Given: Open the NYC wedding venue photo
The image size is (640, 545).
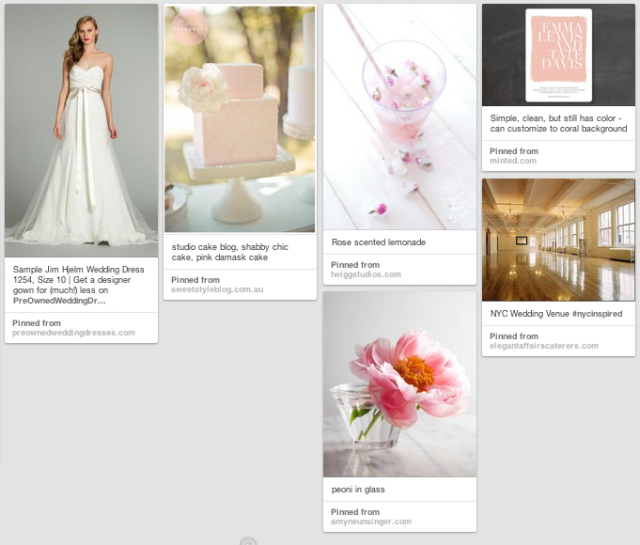Looking at the screenshot, I should [x=558, y=240].
